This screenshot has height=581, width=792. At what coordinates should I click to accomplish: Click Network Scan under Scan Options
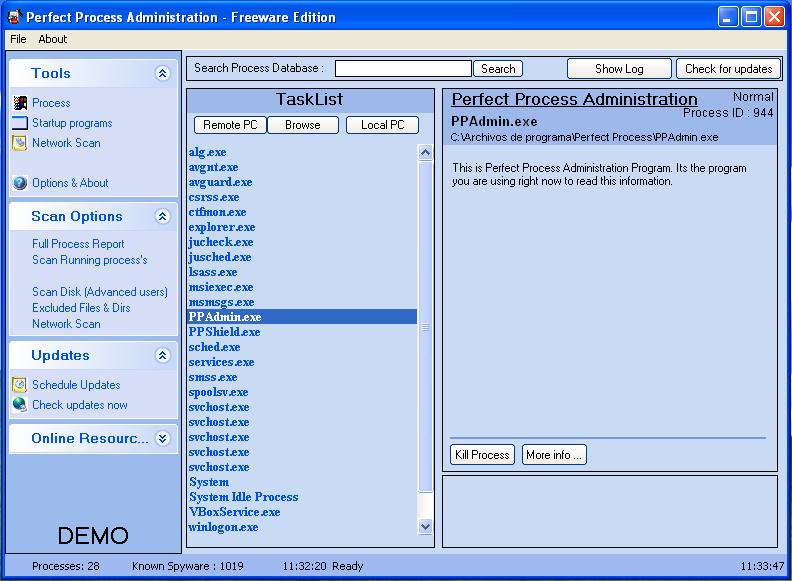(x=66, y=324)
